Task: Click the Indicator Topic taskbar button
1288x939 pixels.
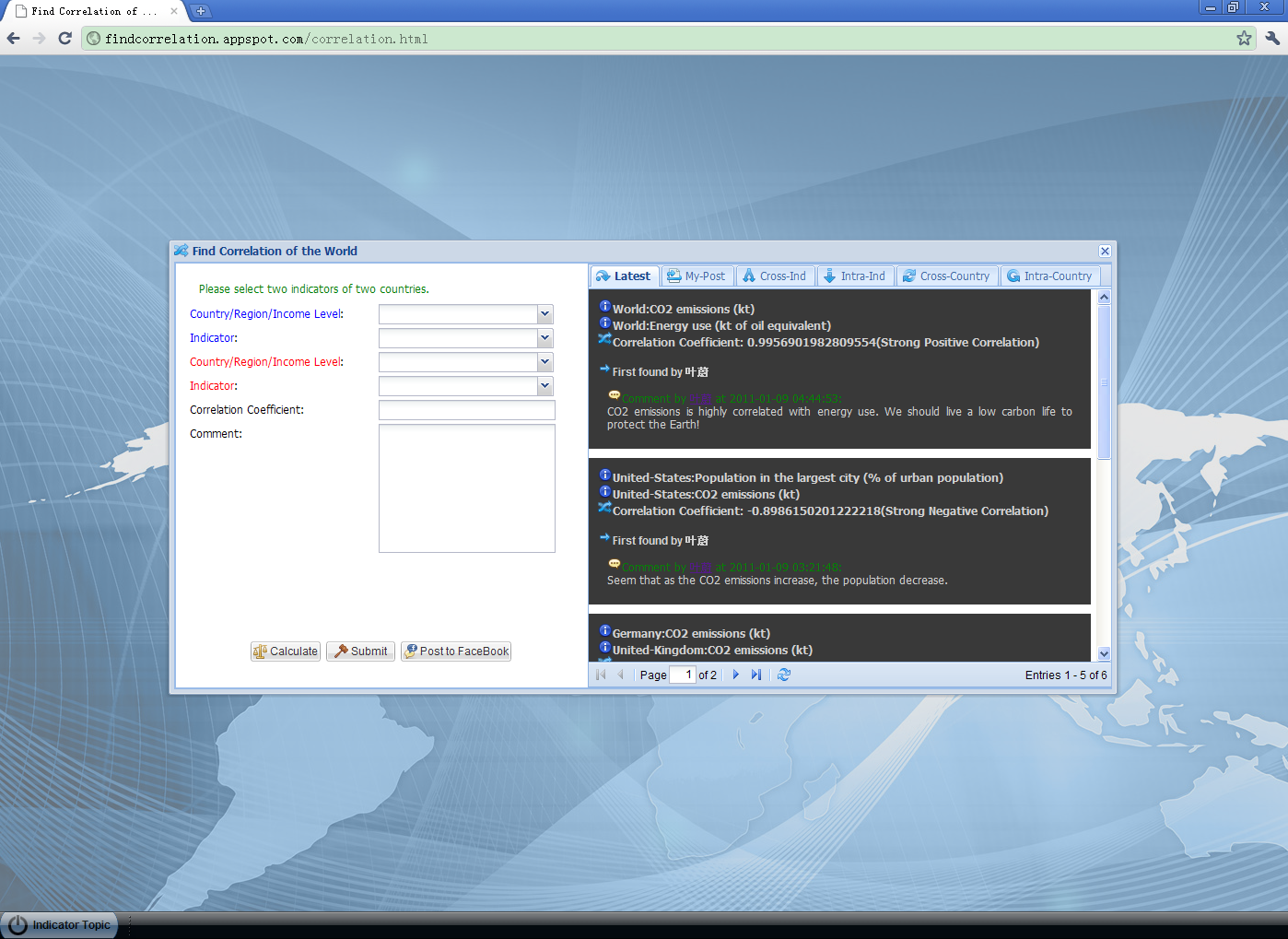Action: tap(60, 925)
